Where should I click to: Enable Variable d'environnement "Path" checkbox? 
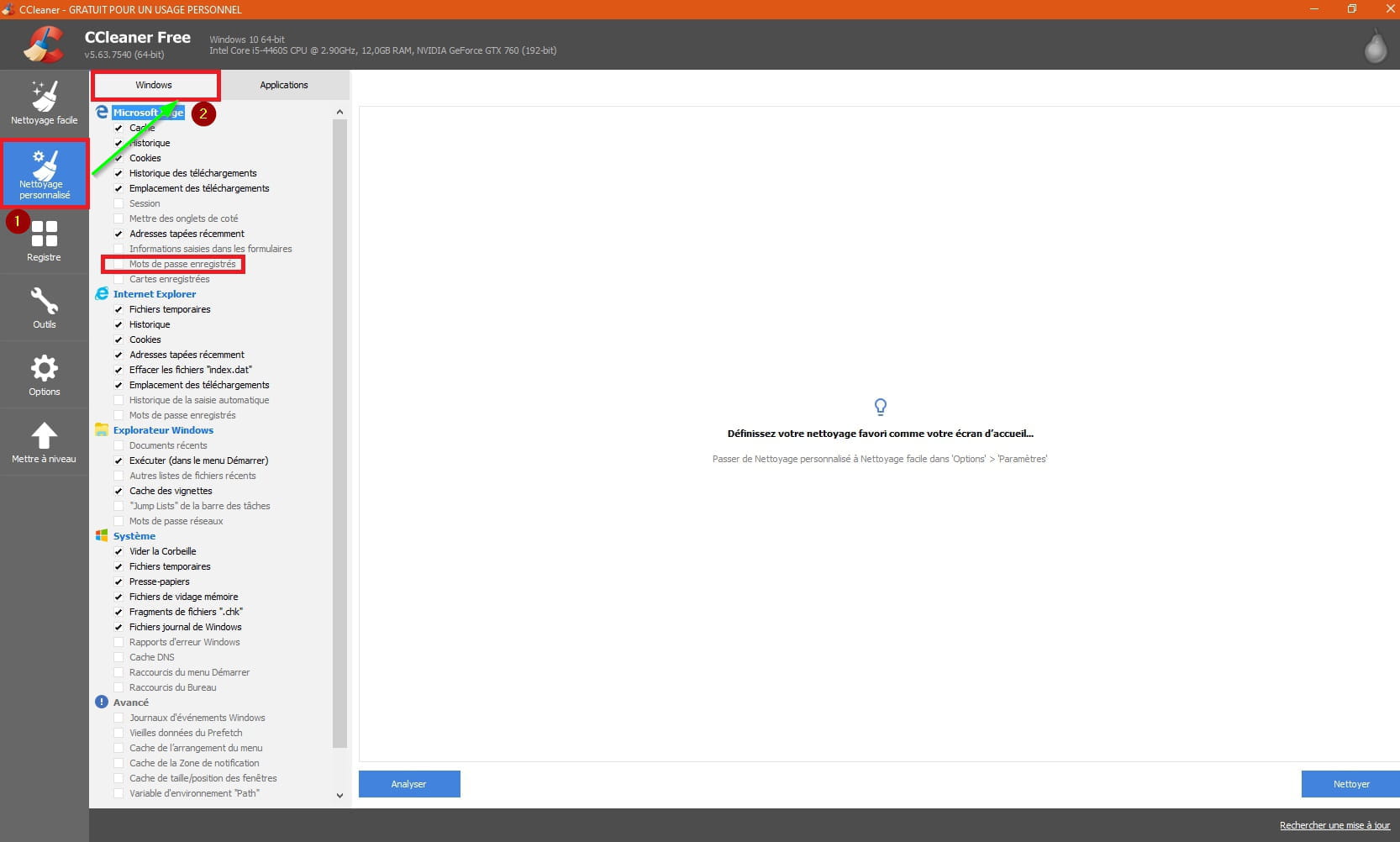(x=118, y=793)
